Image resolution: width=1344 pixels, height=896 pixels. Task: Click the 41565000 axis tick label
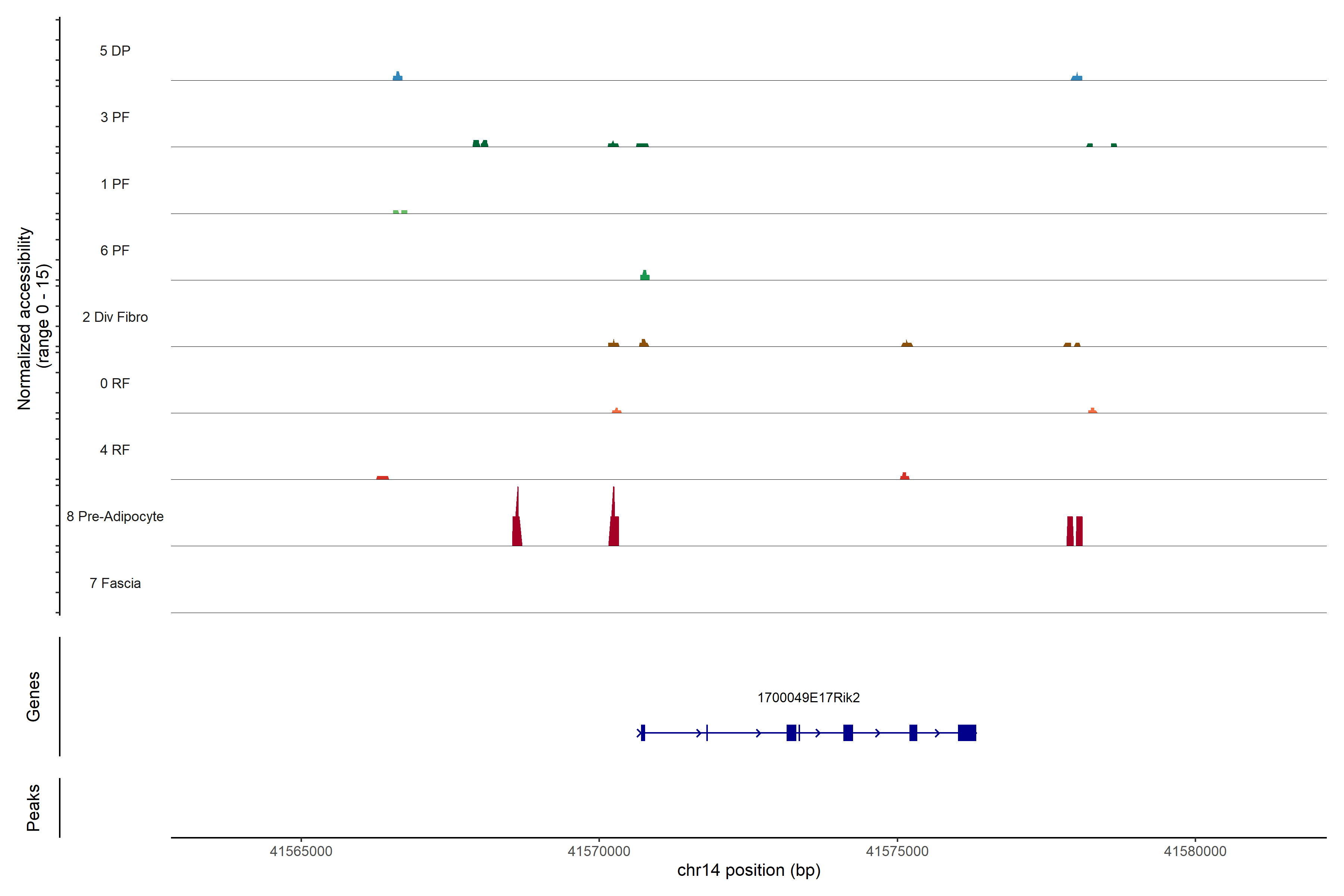[x=301, y=852]
